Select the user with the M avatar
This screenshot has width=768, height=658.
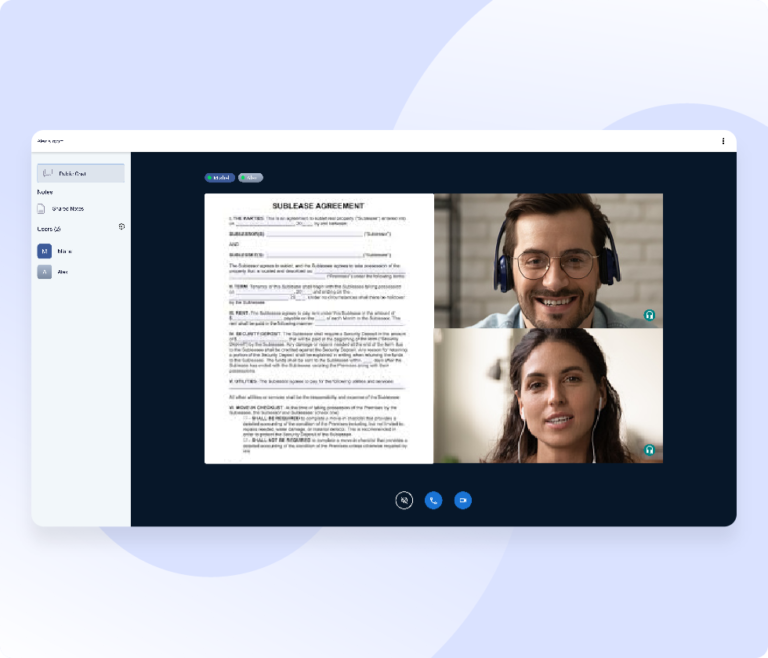(x=54, y=251)
